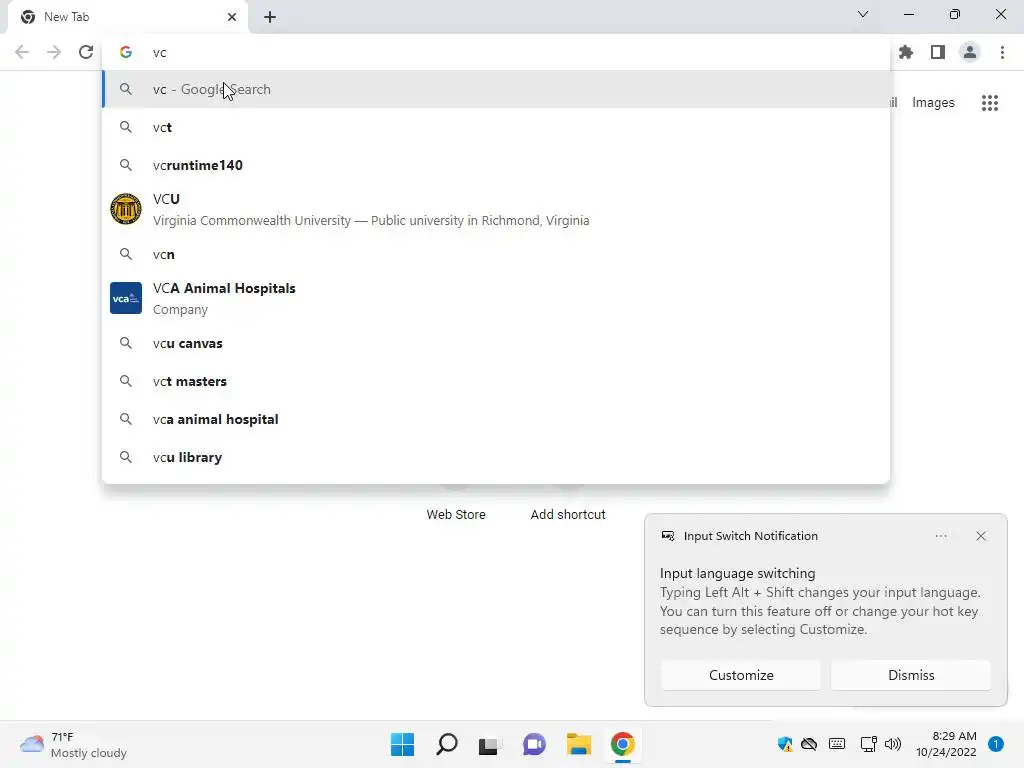Click the VCA logo thumbnail

[x=126, y=298]
